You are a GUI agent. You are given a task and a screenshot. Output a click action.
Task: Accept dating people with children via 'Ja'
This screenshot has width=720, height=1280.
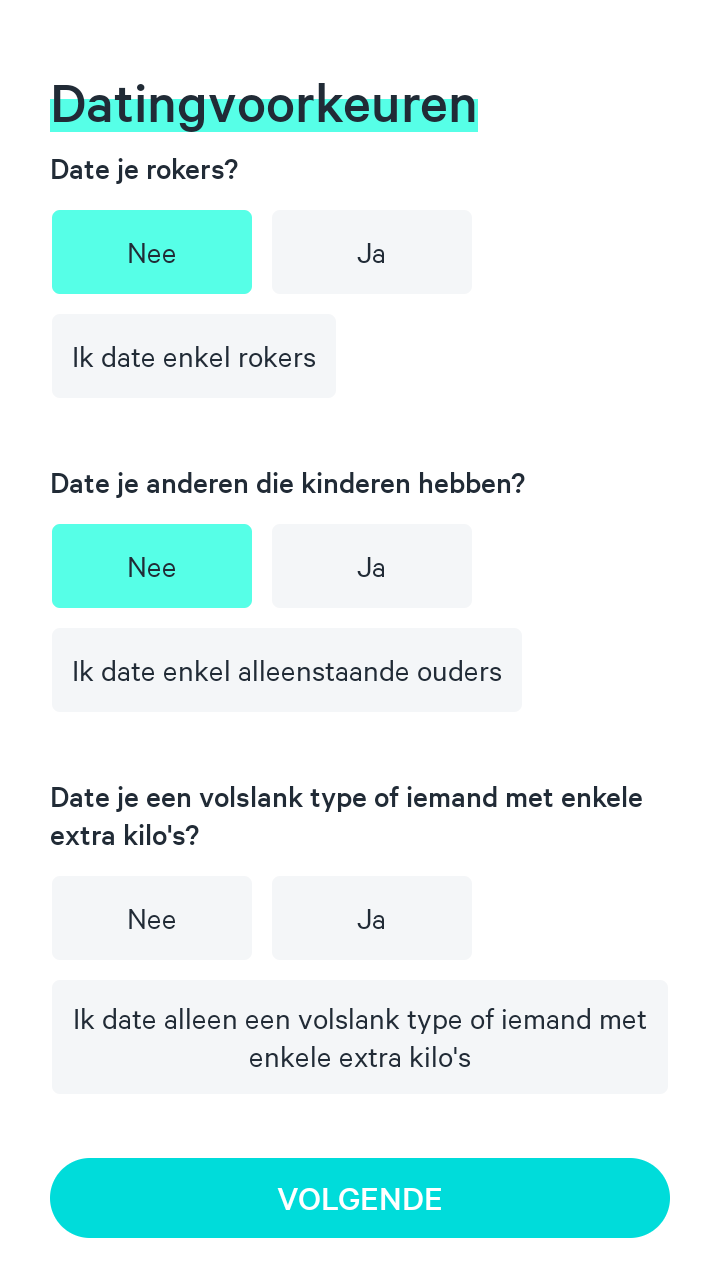(371, 567)
